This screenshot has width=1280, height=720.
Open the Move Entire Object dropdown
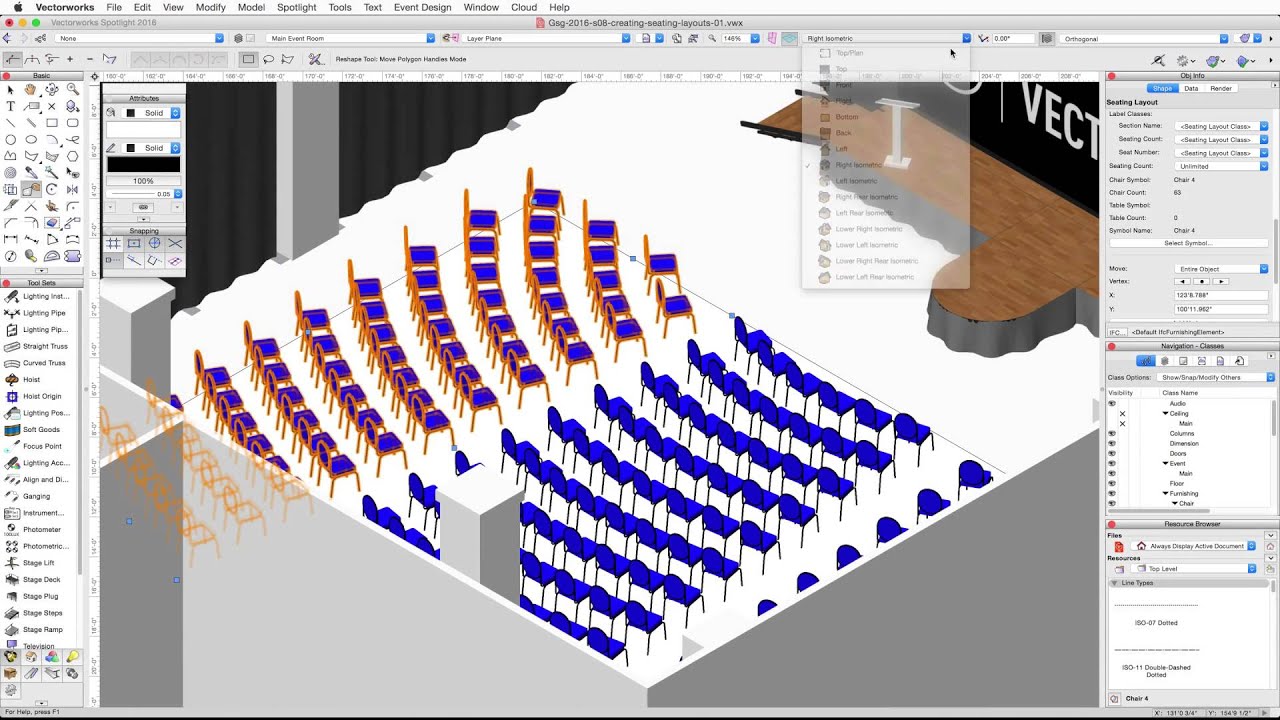tap(1222, 269)
